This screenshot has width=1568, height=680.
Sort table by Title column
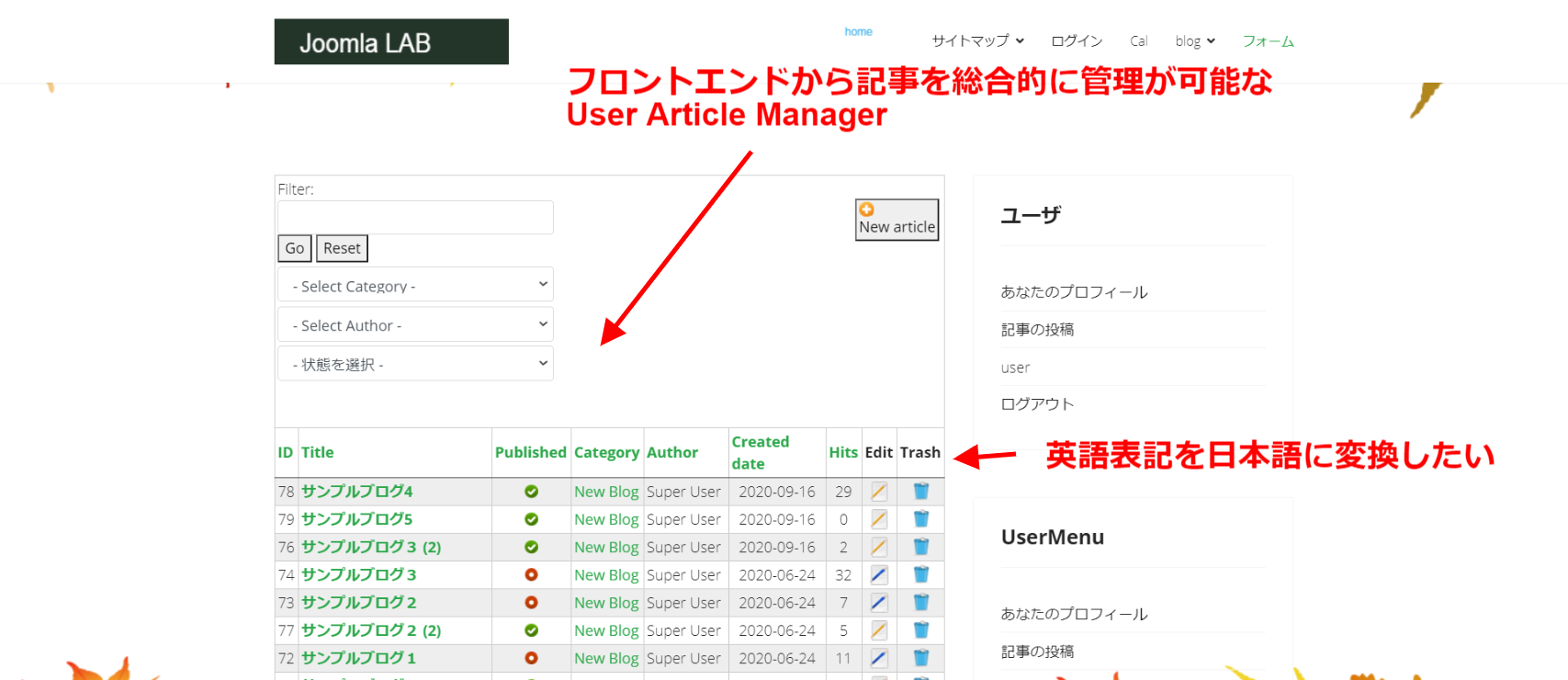(x=317, y=452)
